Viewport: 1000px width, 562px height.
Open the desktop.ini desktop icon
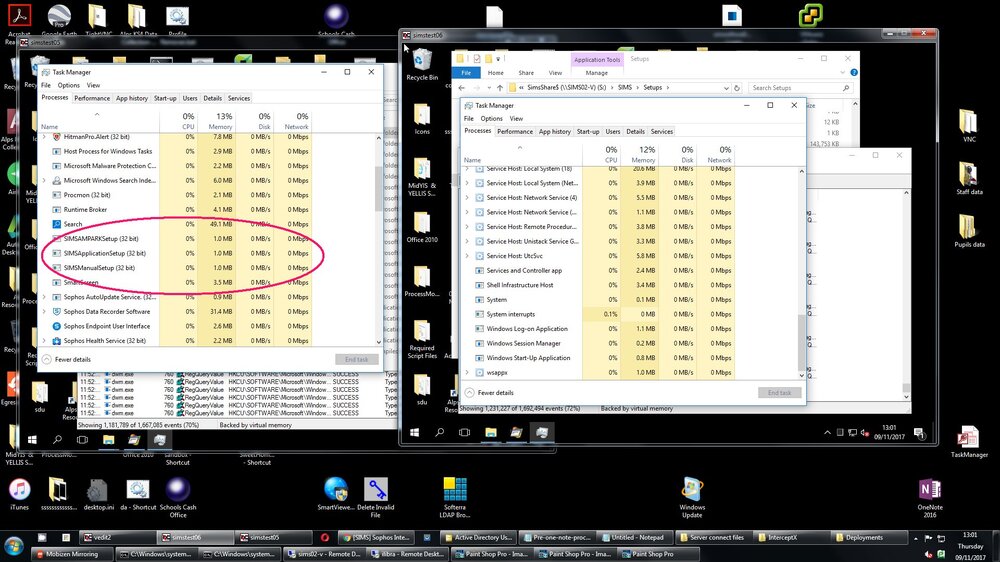point(97,494)
